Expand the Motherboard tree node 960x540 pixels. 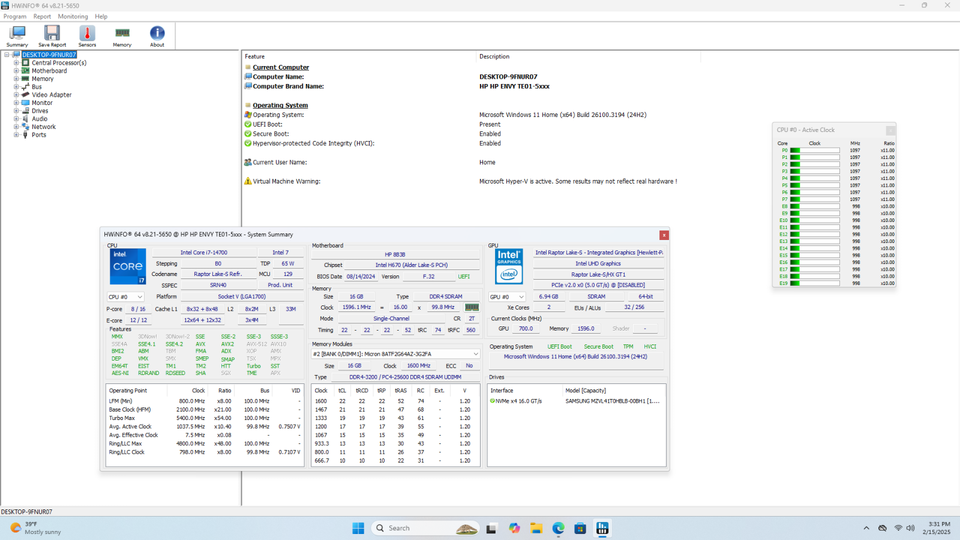16,71
